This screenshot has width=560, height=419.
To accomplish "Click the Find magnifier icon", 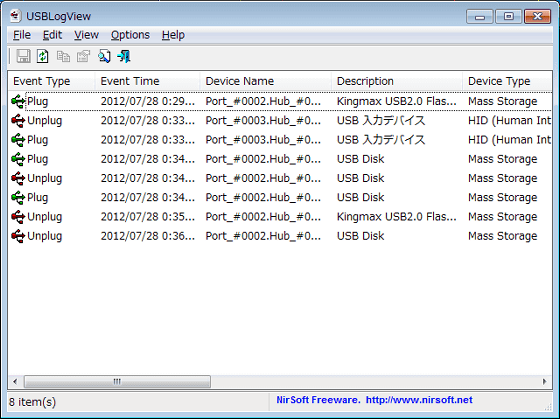I will (104, 56).
